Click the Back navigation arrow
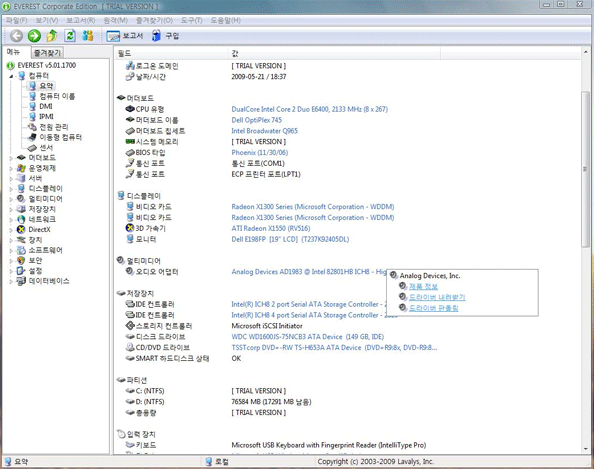Screen dimensions: 594x469 16,36
